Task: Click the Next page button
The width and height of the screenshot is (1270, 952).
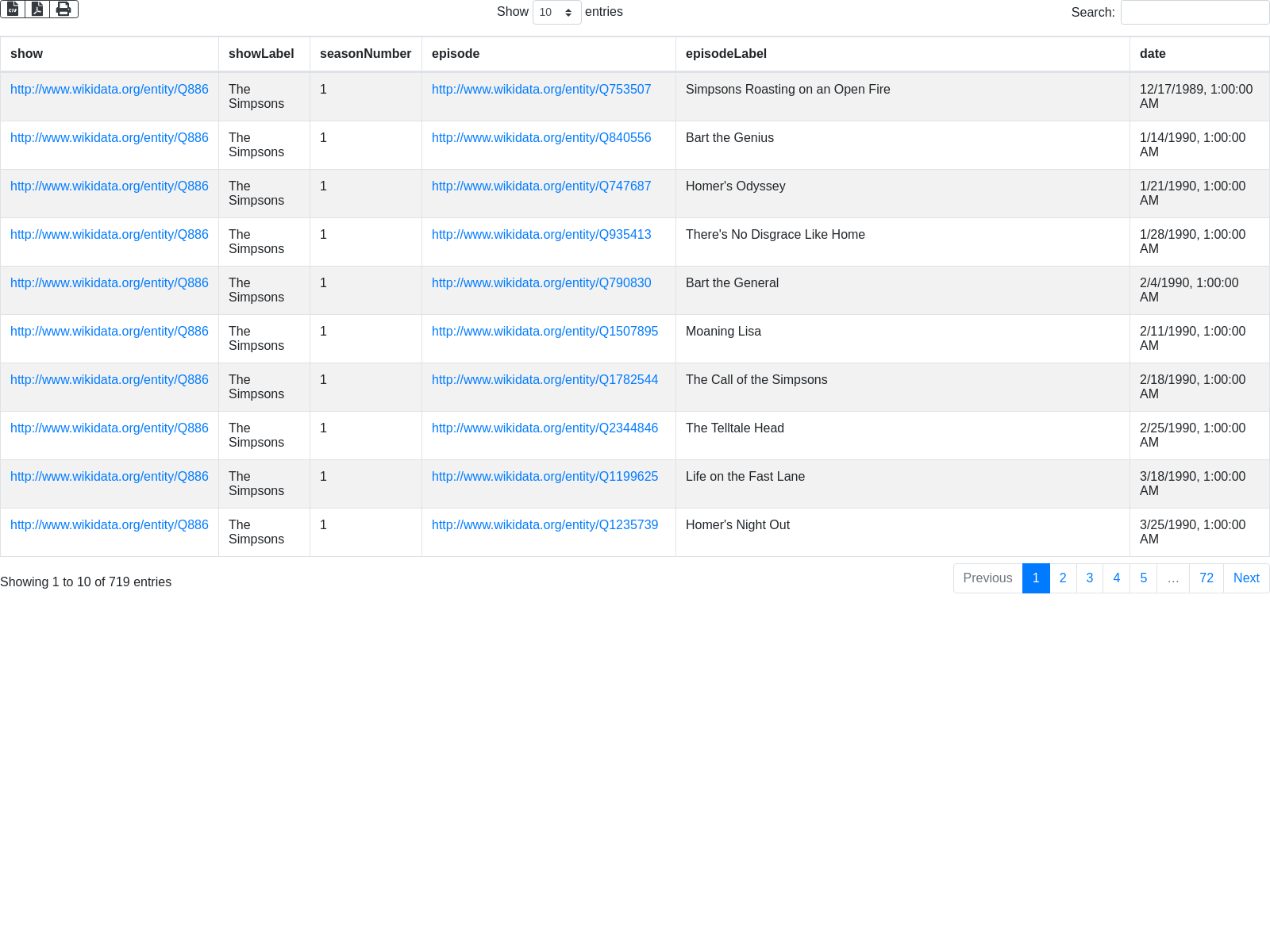Action: [x=1245, y=578]
